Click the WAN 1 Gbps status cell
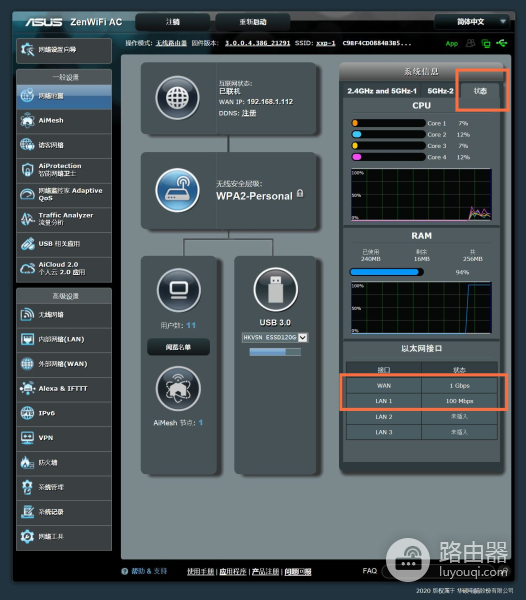 click(x=459, y=386)
